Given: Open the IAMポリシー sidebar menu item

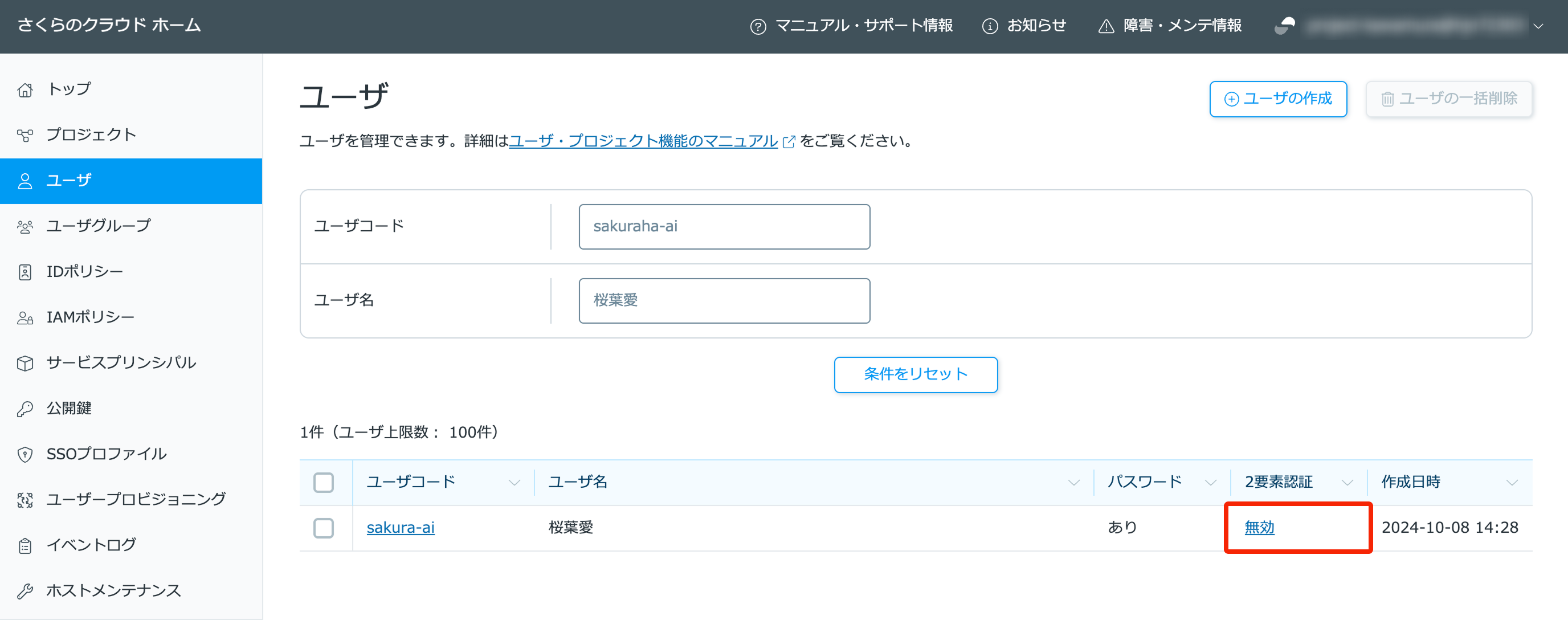Looking at the screenshot, I should point(90,317).
